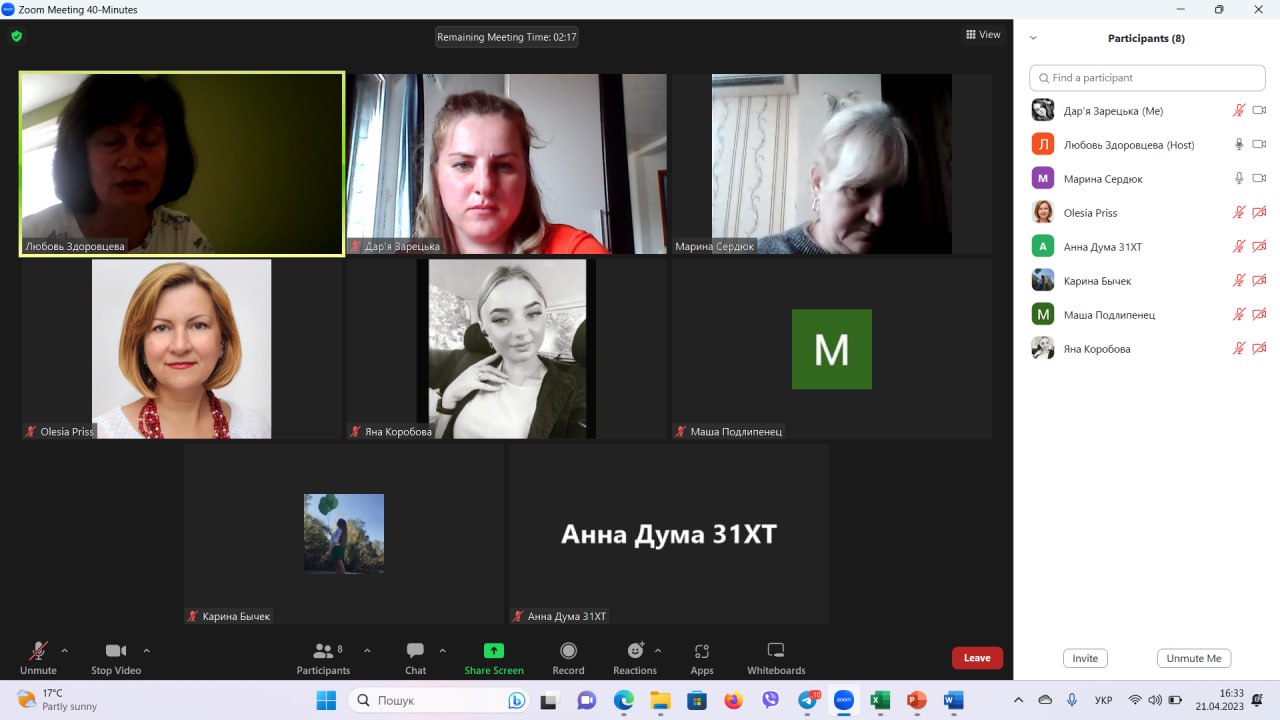
Task: Toggle Яна Коробова's camera-off icon in list
Action: pyautogui.click(x=1259, y=349)
